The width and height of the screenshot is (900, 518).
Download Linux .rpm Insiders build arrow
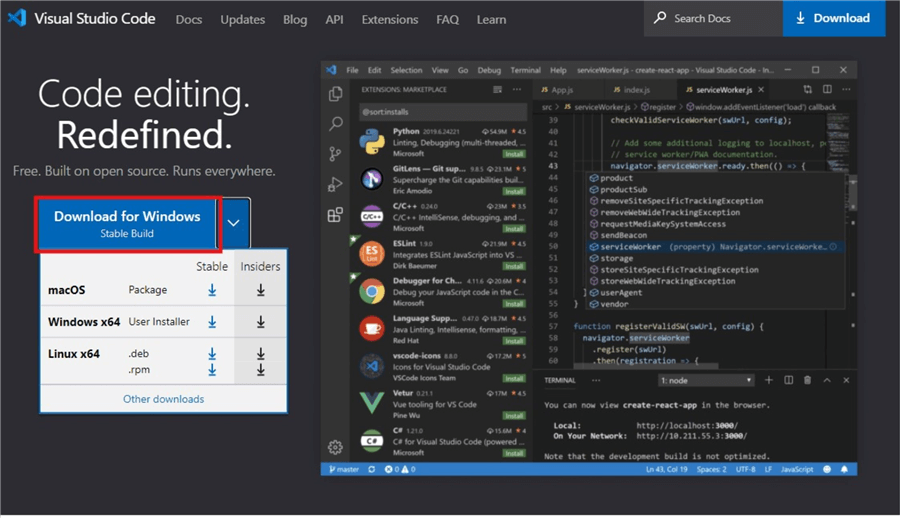click(260, 370)
